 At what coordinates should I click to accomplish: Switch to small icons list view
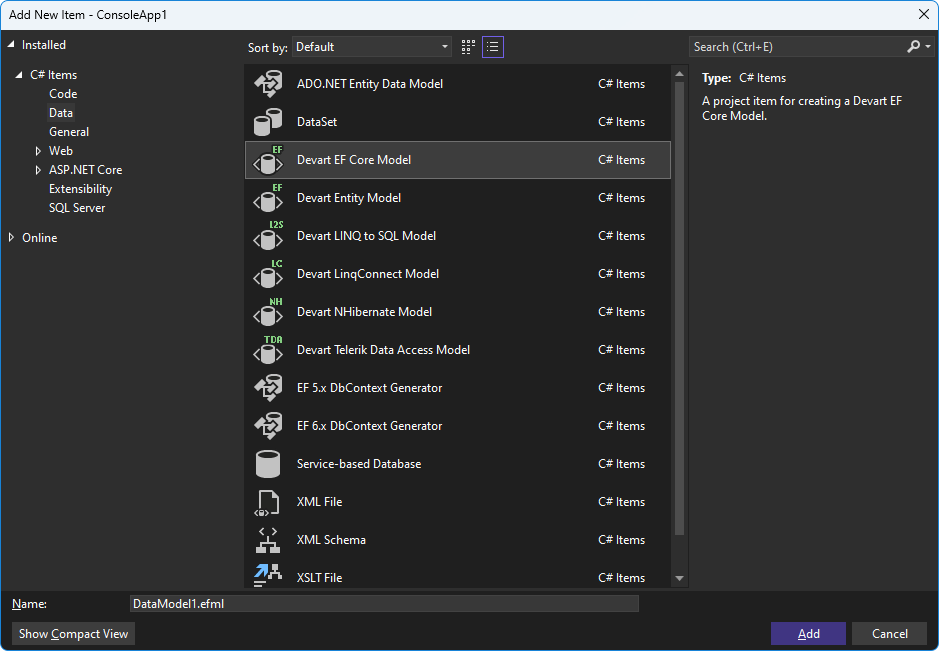493,47
